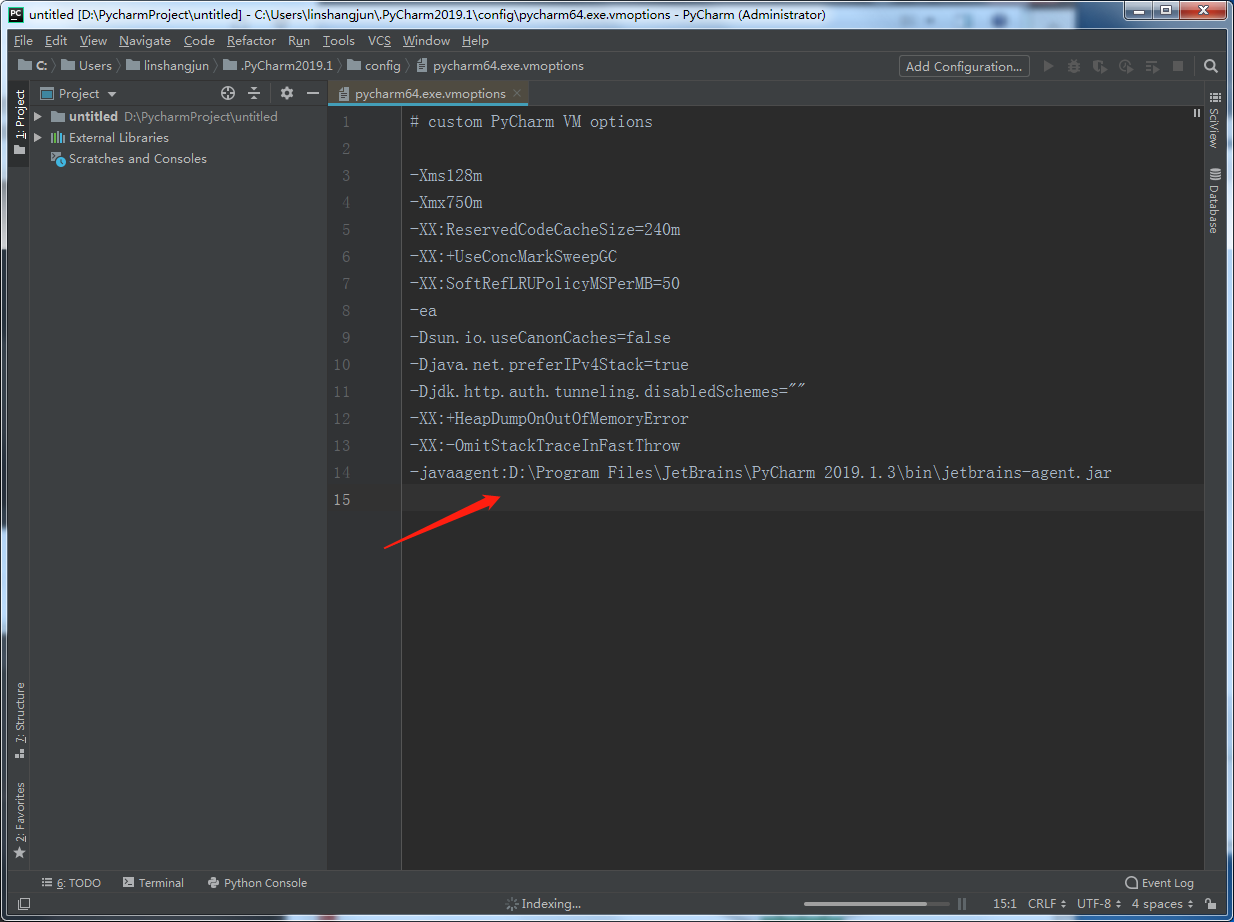Image resolution: width=1234 pixels, height=922 pixels.
Task: Open the Help menu
Action: [475, 41]
